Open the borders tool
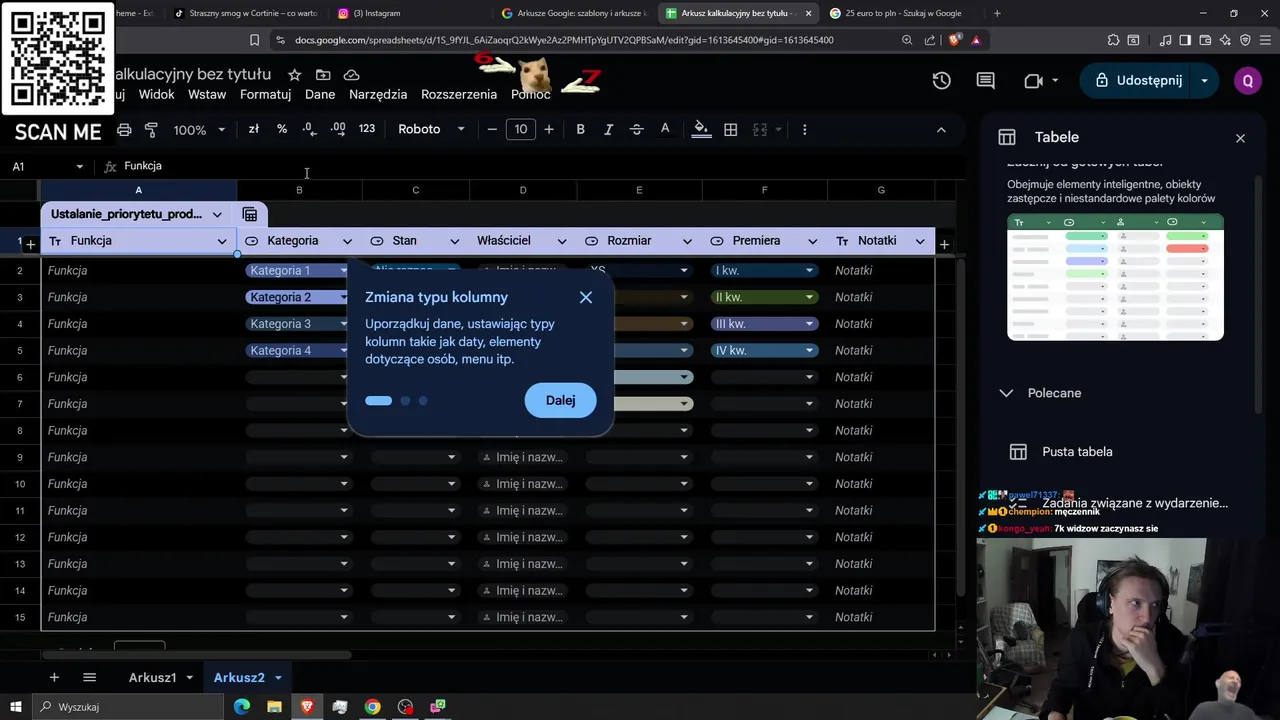This screenshot has height=720, width=1280. [x=731, y=129]
